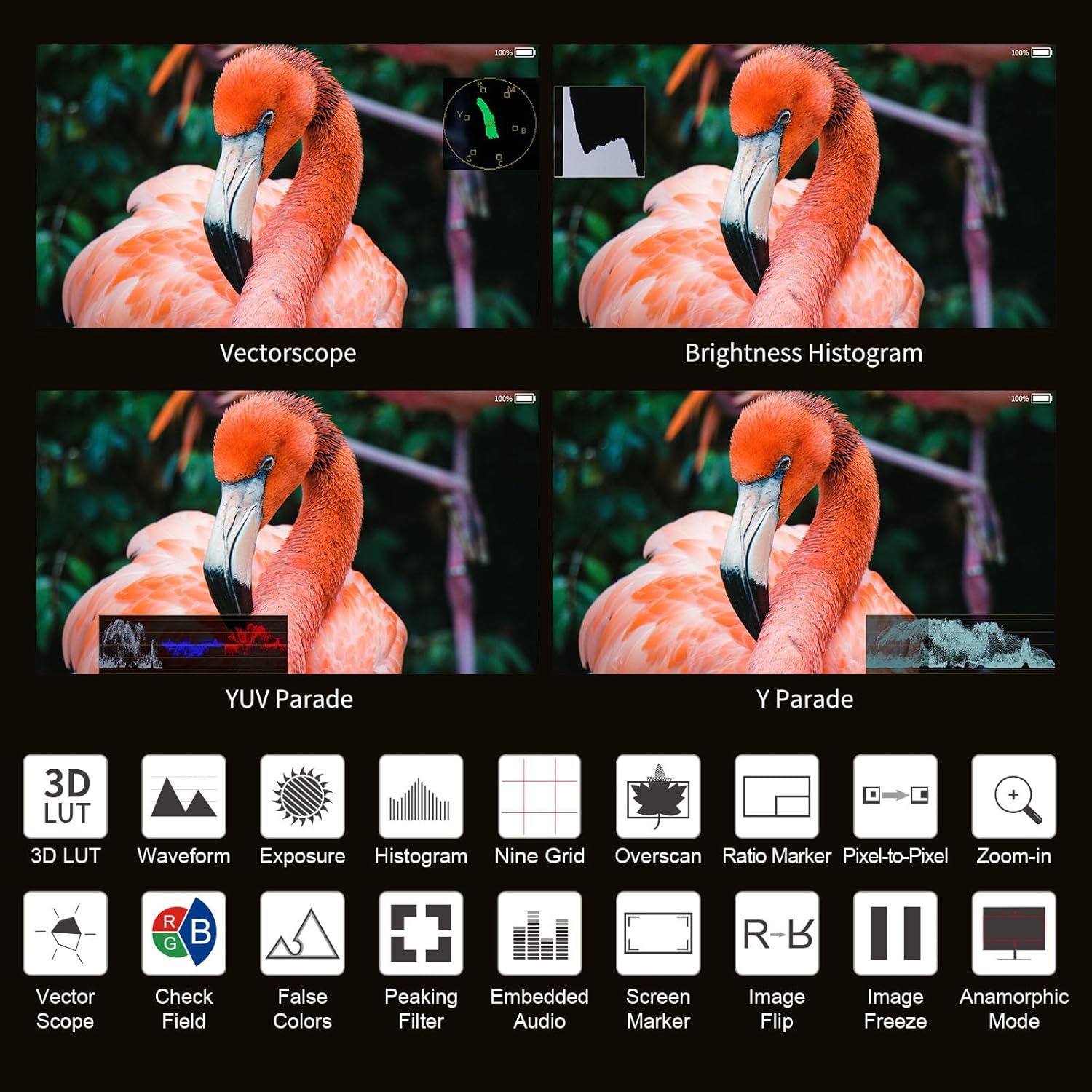Select the Waveform icon
The width and height of the screenshot is (1092, 1092).
(x=183, y=796)
